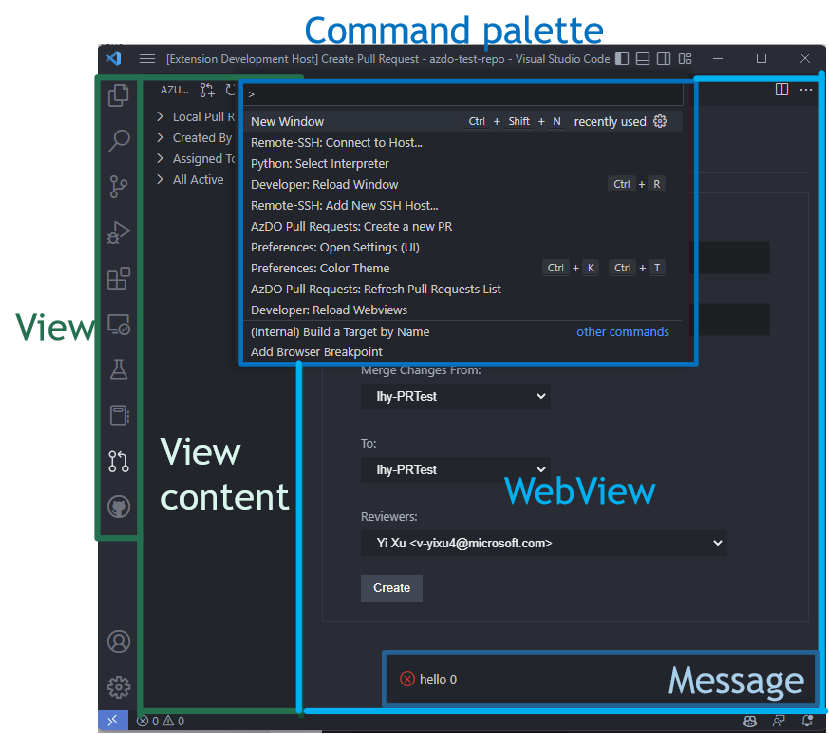Toggle the primary side bar layout button
This screenshot has height=734, width=829.
(x=622, y=59)
